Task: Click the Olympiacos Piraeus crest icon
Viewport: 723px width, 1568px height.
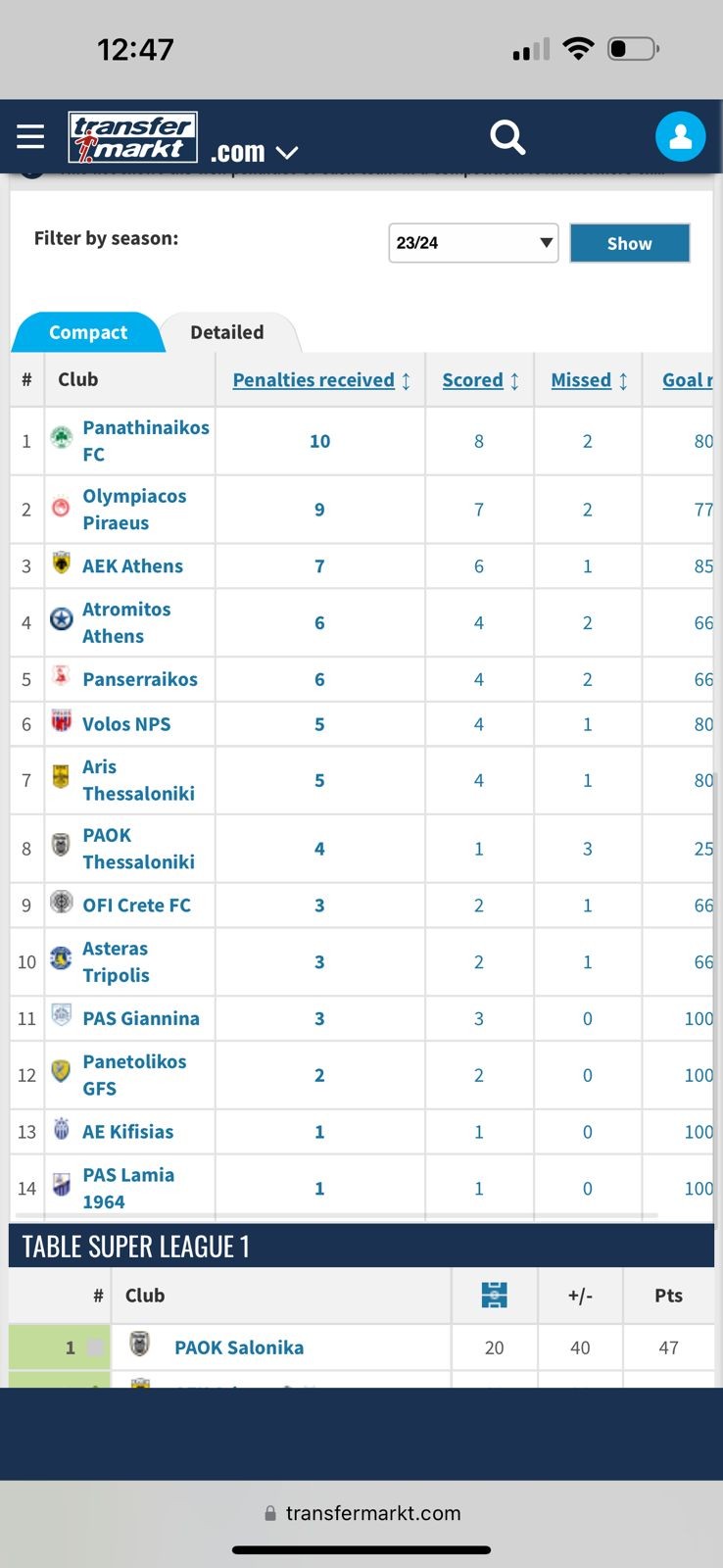Action: pos(61,508)
